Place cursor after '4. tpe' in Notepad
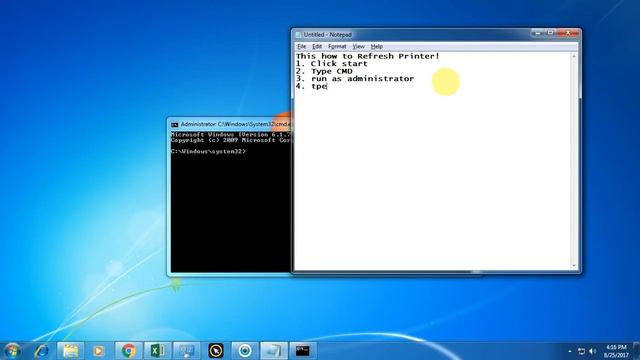The height and width of the screenshot is (360, 640). coord(327,87)
